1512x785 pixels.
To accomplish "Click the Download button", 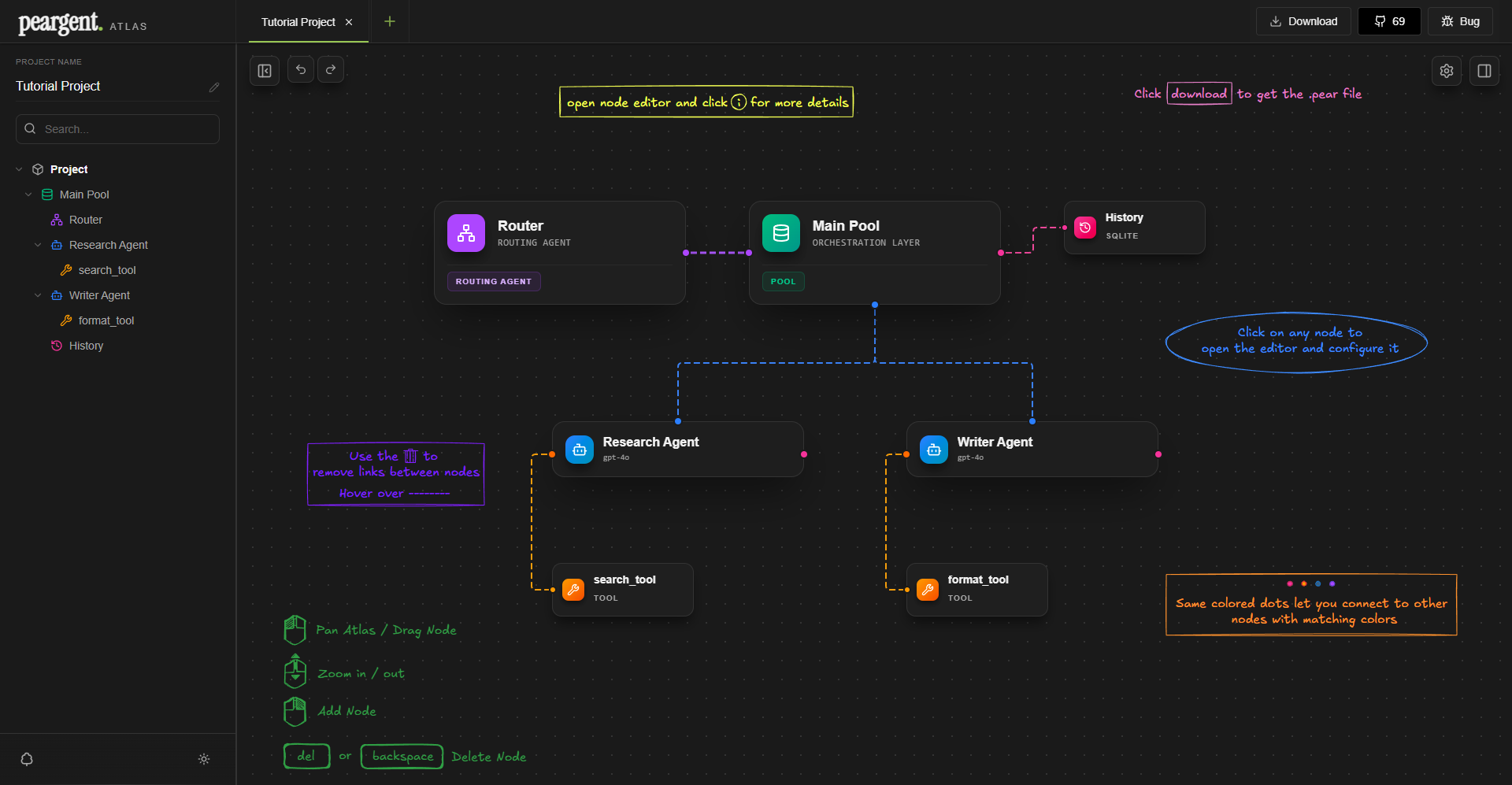I will 1303,21.
